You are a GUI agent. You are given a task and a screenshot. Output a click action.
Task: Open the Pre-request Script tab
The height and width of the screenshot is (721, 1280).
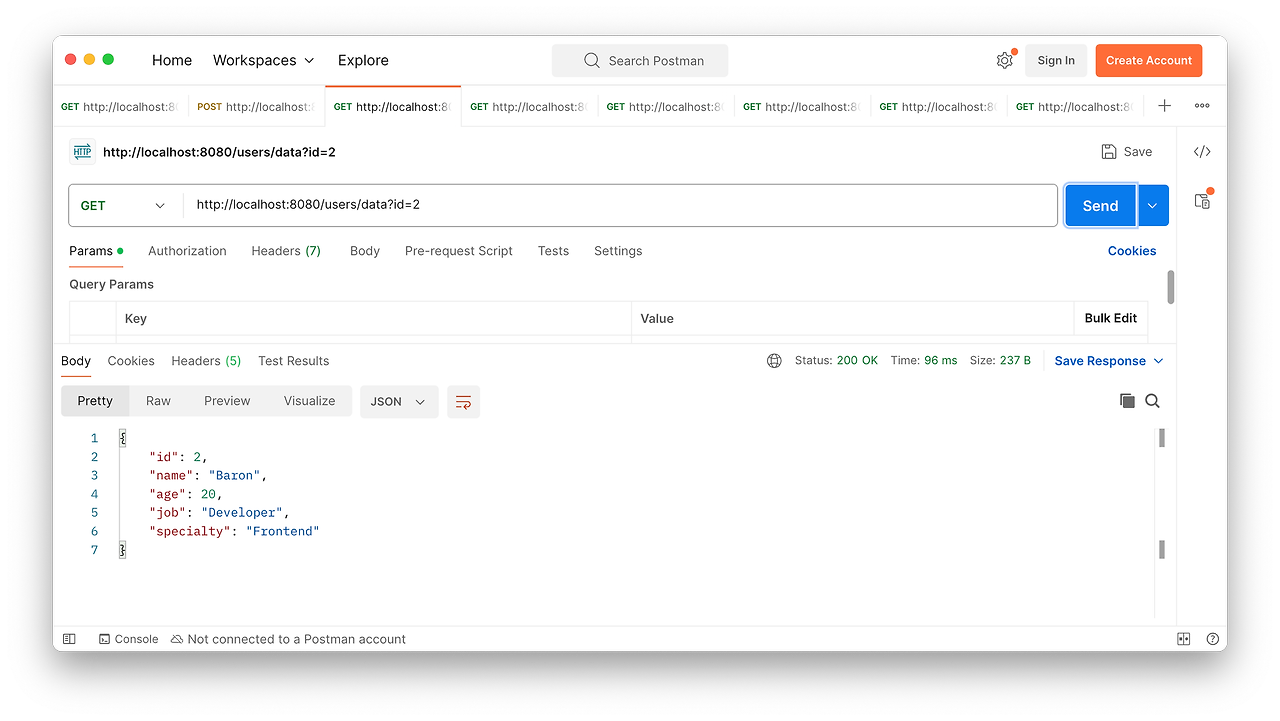459,251
